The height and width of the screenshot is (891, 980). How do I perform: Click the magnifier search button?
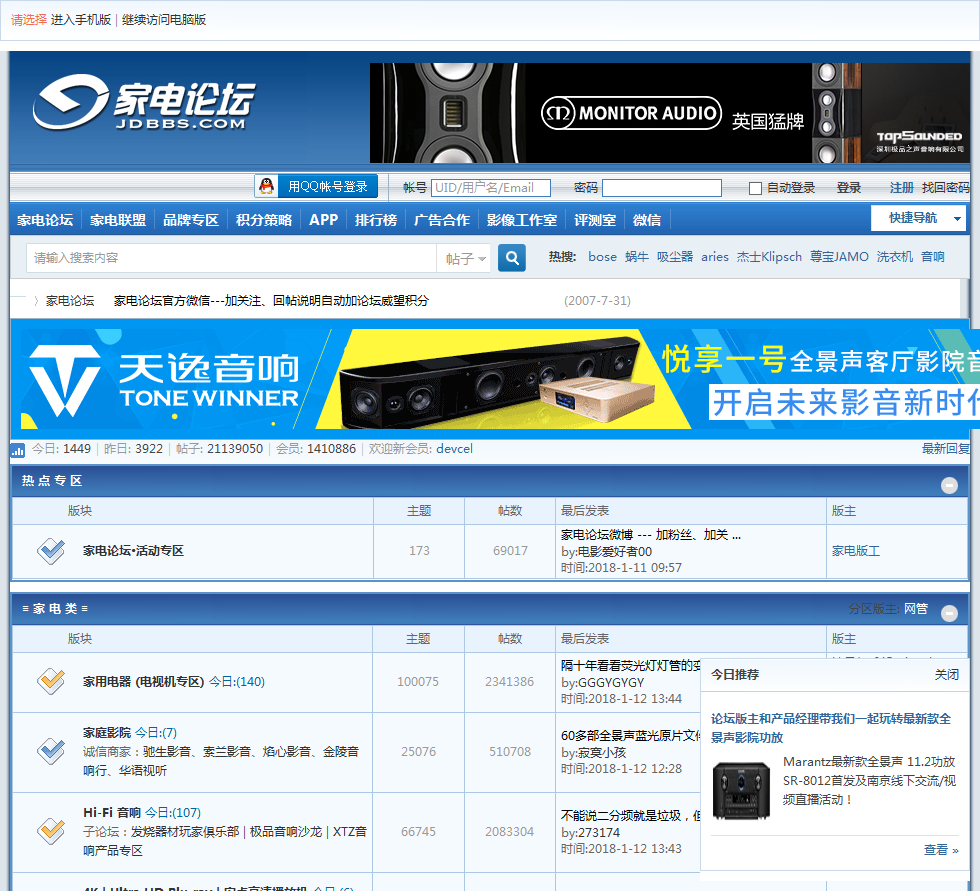coord(511,257)
